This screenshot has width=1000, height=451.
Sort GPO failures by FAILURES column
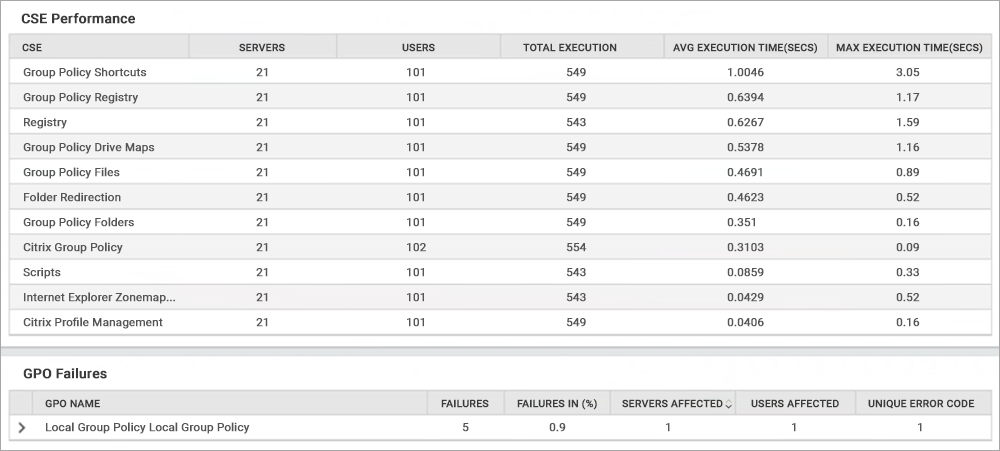[x=465, y=404]
